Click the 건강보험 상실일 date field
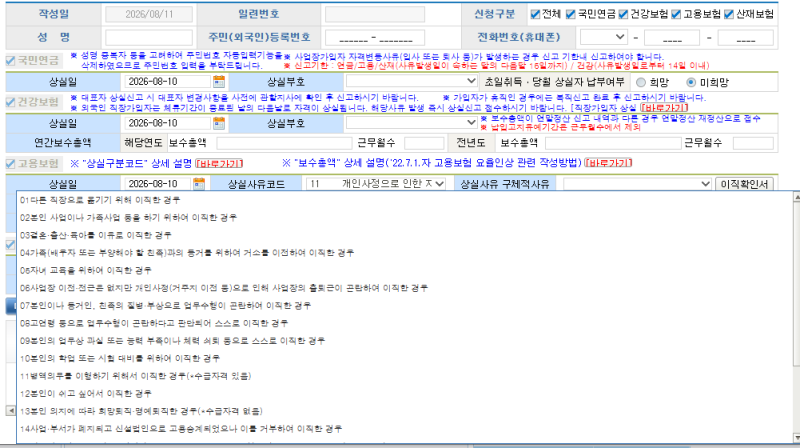Viewport: 800px width, 448px height. coord(167,123)
